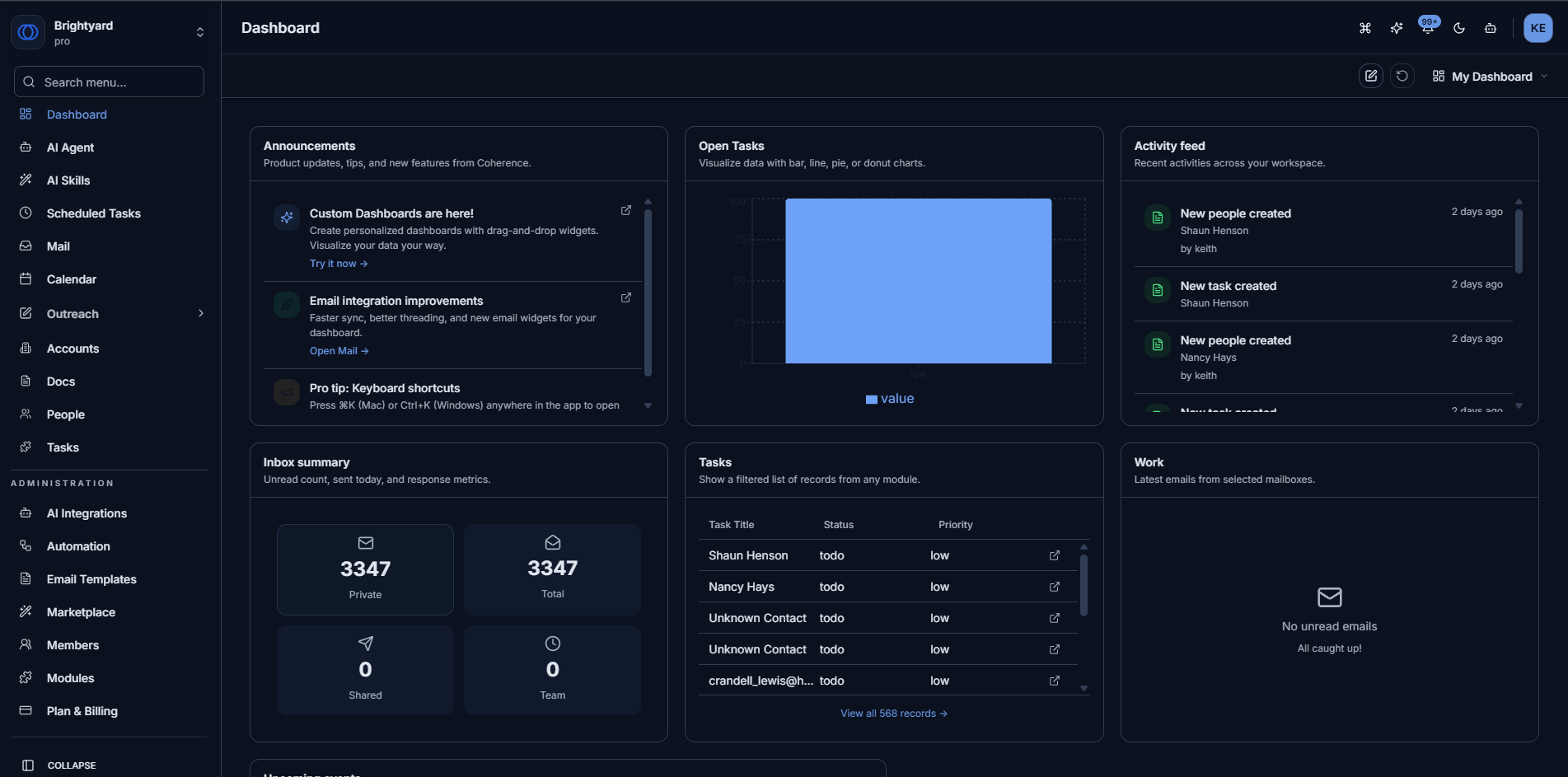Open the AI assistant sparkles icon
This screenshot has height=777, width=1568.
click(1396, 27)
